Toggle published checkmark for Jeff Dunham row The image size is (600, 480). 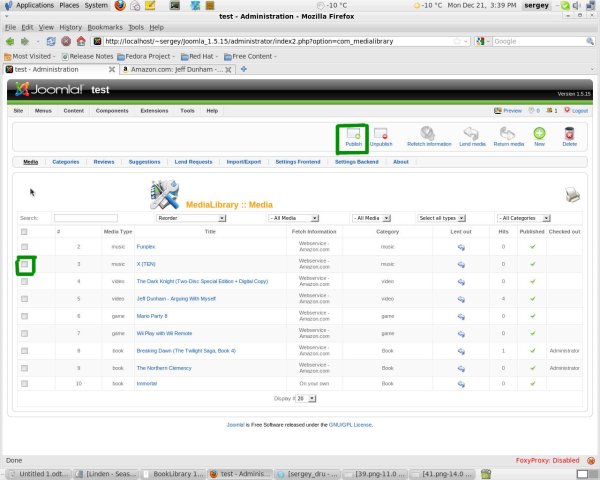pos(532,299)
